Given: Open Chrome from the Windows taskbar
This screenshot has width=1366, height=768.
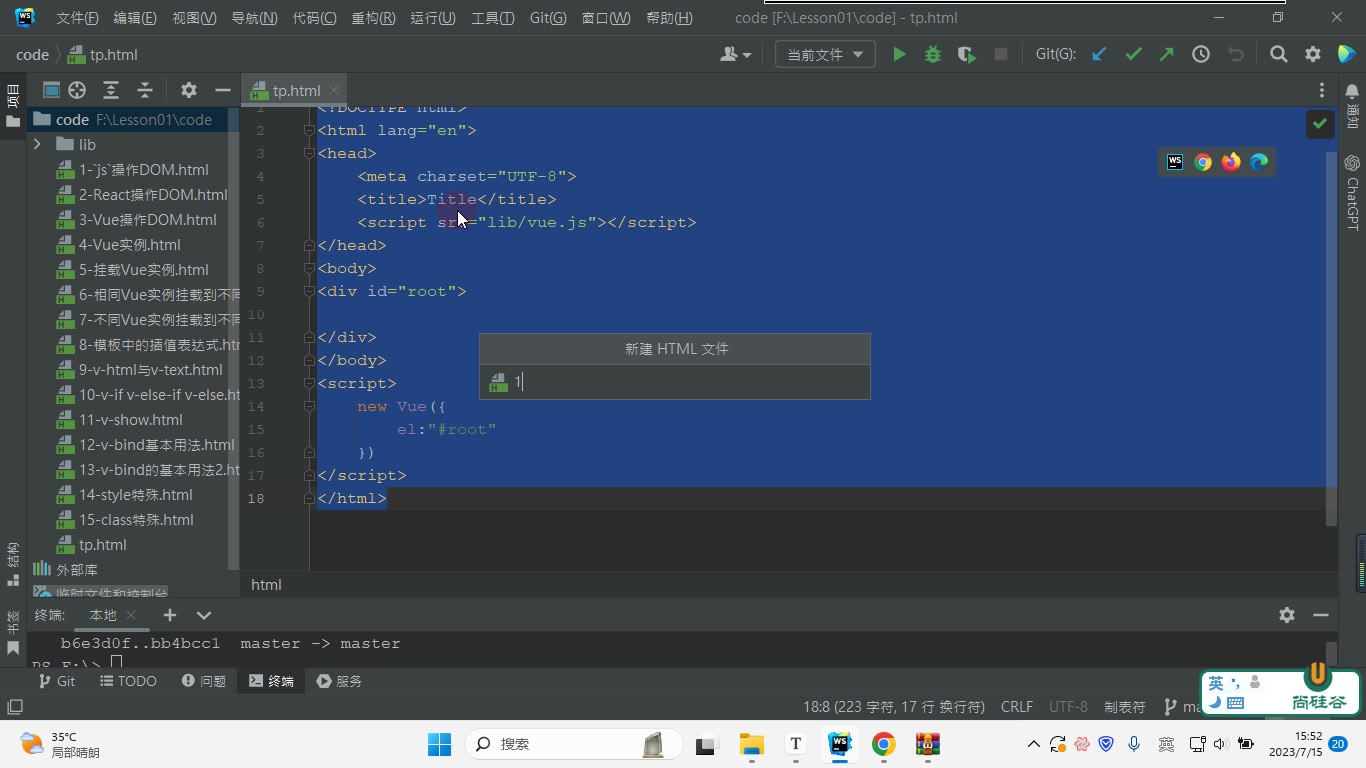Looking at the screenshot, I should pos(883,744).
